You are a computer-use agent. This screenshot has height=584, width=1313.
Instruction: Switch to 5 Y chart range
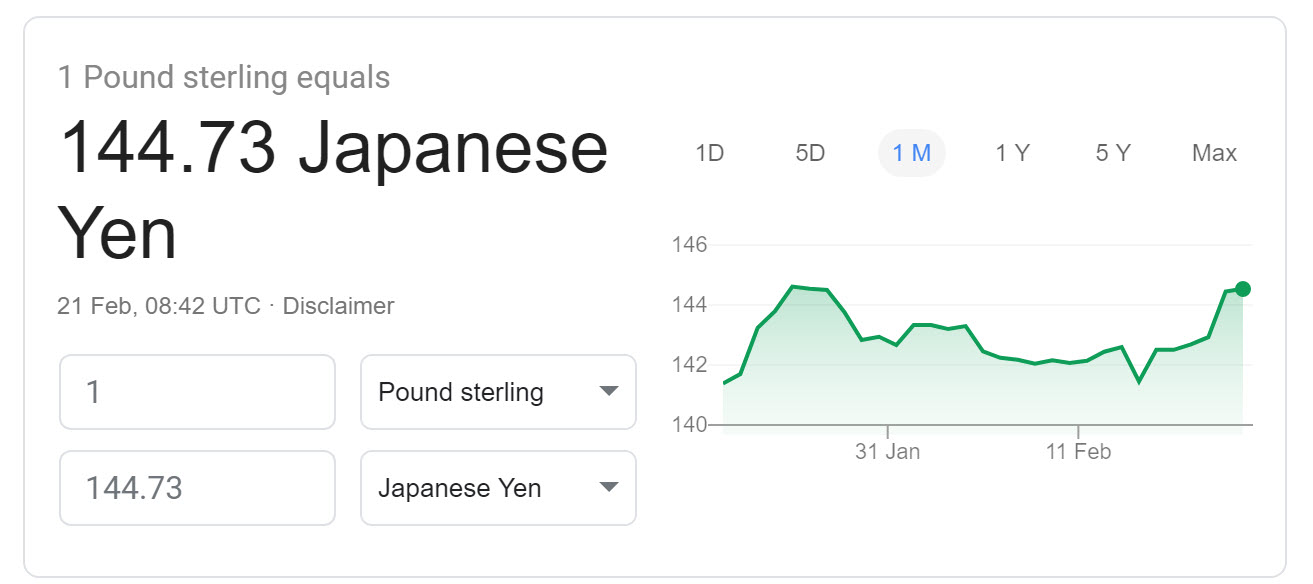[x=1113, y=153]
